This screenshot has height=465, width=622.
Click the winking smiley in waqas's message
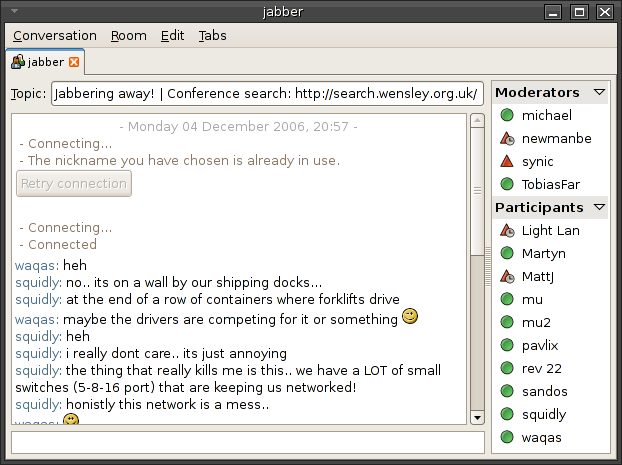click(410, 316)
